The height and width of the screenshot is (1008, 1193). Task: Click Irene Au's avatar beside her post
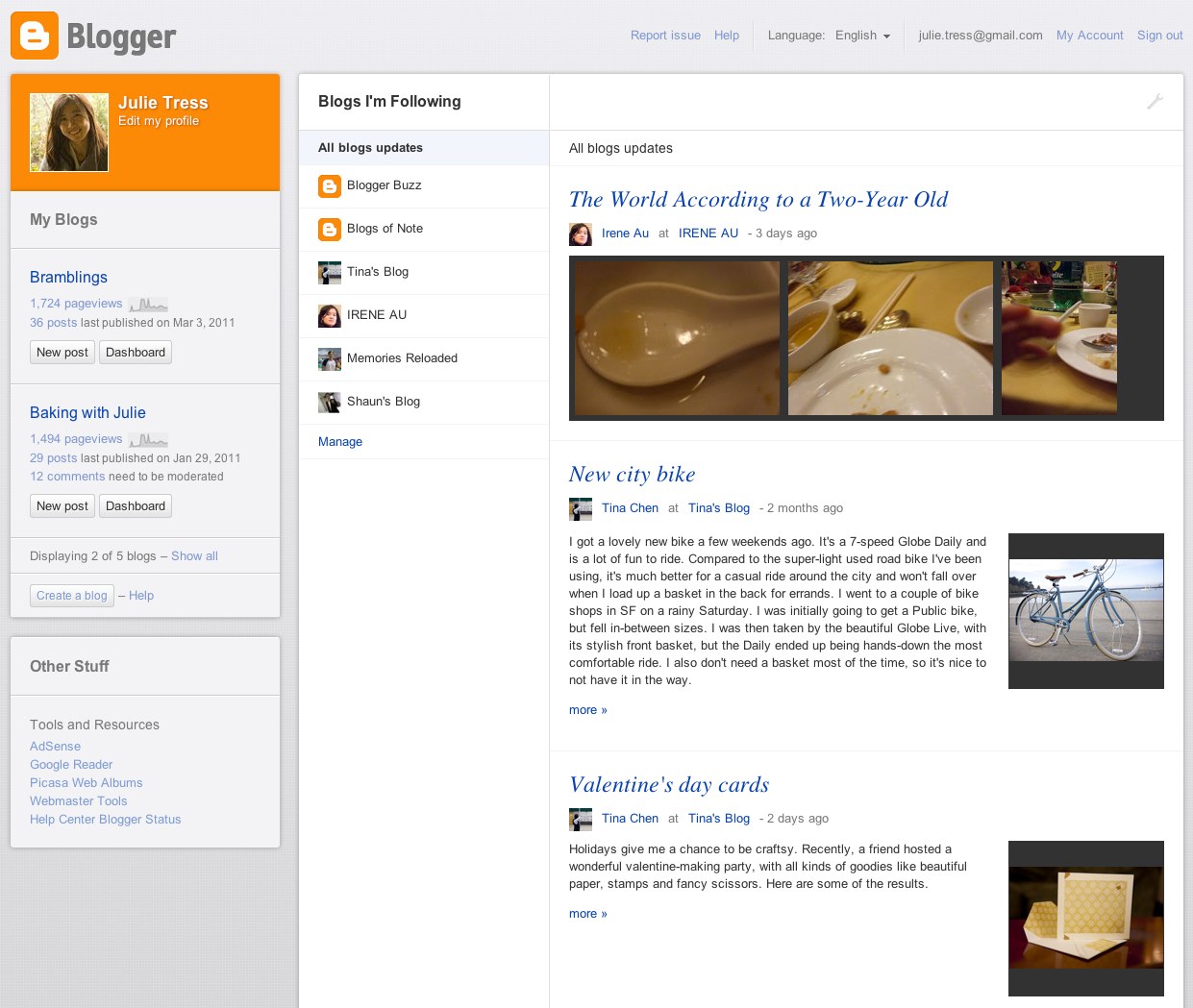581,234
